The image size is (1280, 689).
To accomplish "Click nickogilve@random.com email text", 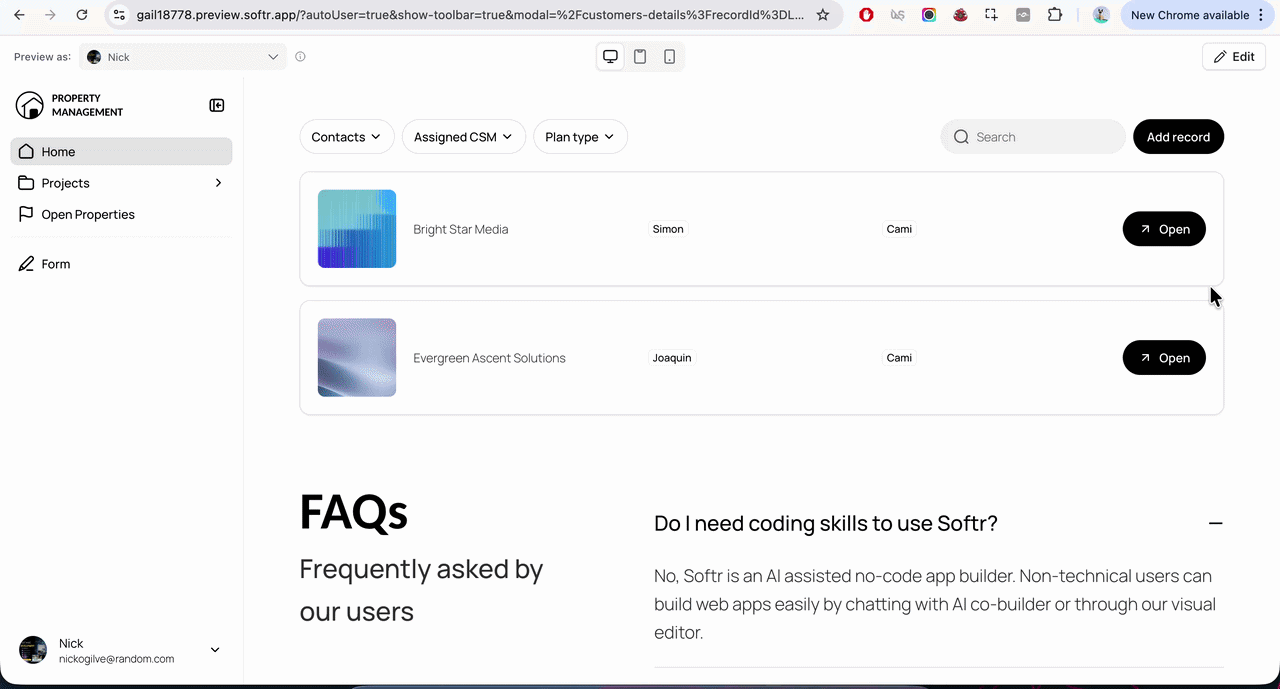I will coord(117,659).
